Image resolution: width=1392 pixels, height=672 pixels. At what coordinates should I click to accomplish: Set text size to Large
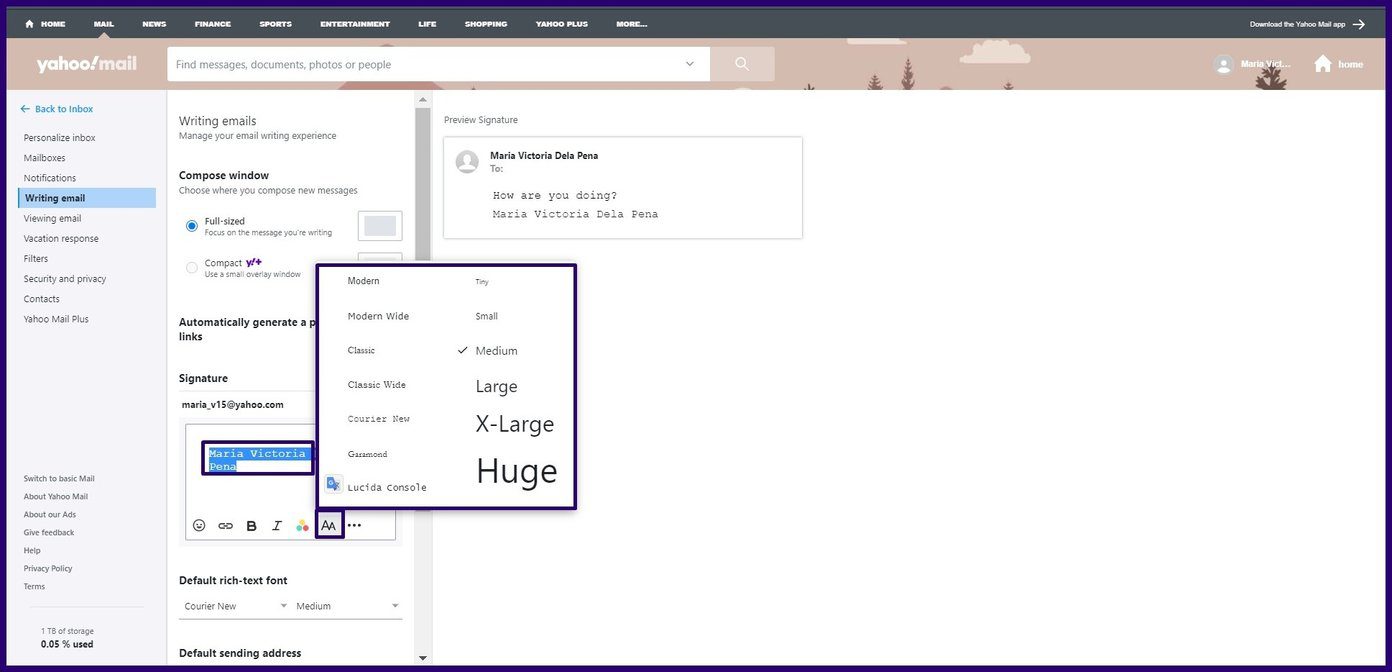coord(496,386)
